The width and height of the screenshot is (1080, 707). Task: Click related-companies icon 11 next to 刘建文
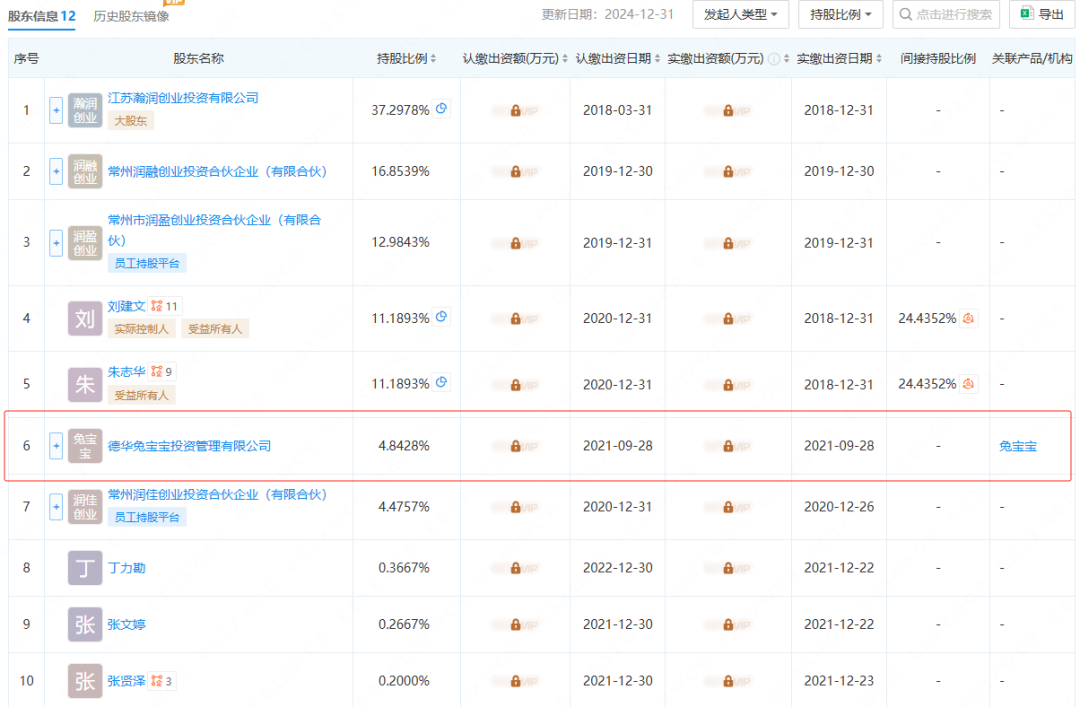tap(165, 307)
